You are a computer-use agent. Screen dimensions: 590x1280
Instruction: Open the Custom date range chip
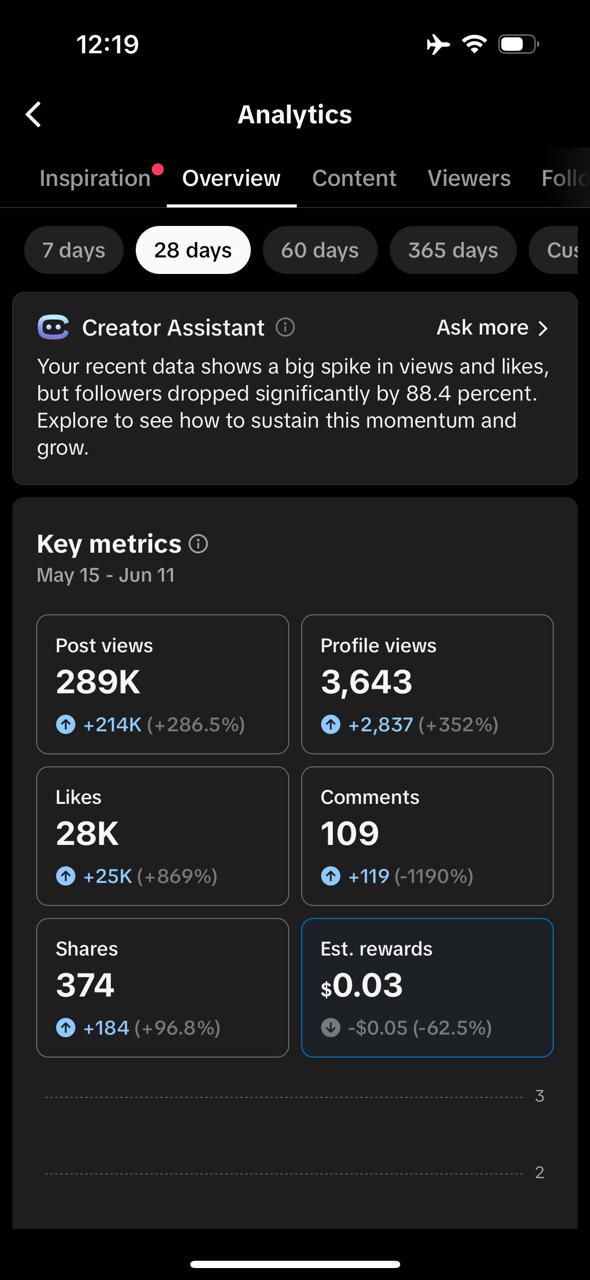pos(560,250)
